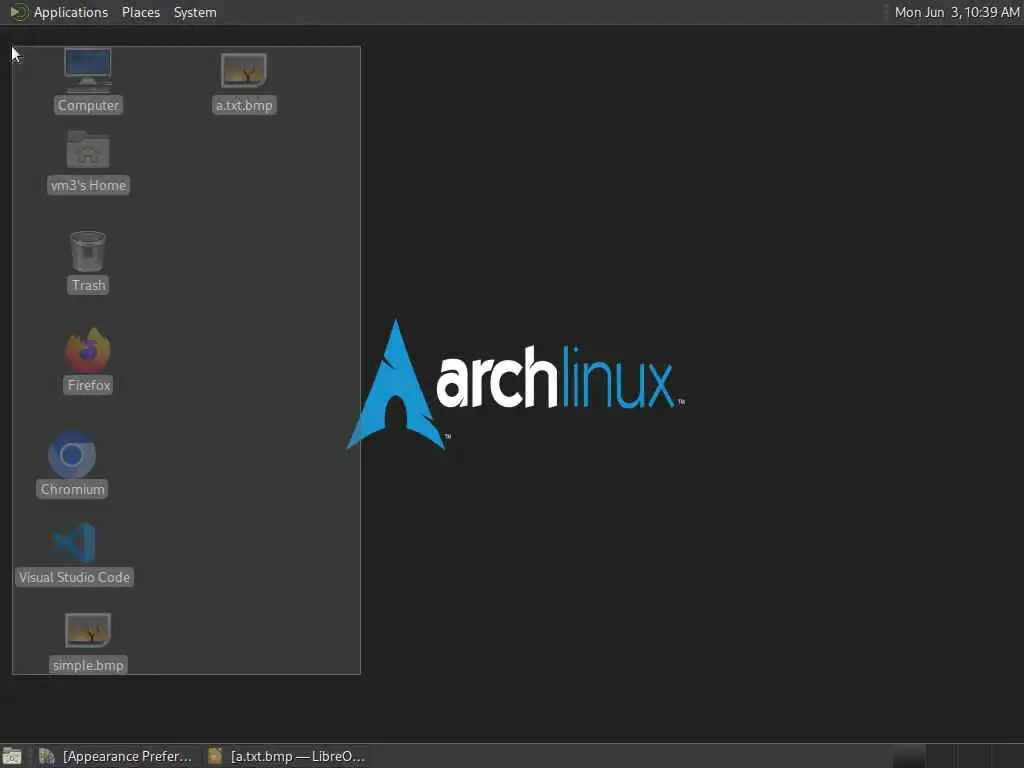Click the Computer icon label text
This screenshot has width=1024, height=768.
pyautogui.click(x=88, y=105)
